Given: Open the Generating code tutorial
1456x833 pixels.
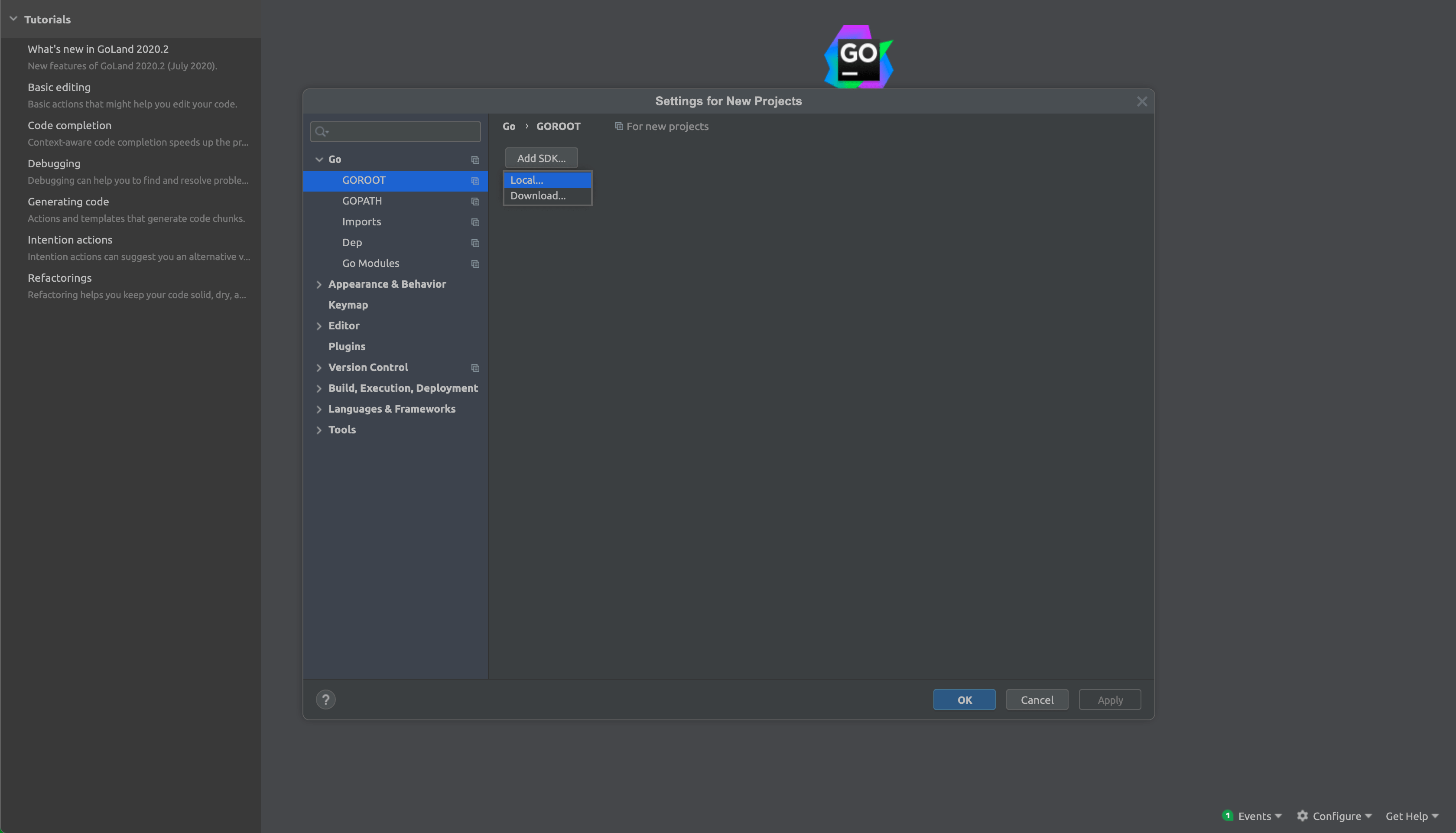Looking at the screenshot, I should 68,202.
